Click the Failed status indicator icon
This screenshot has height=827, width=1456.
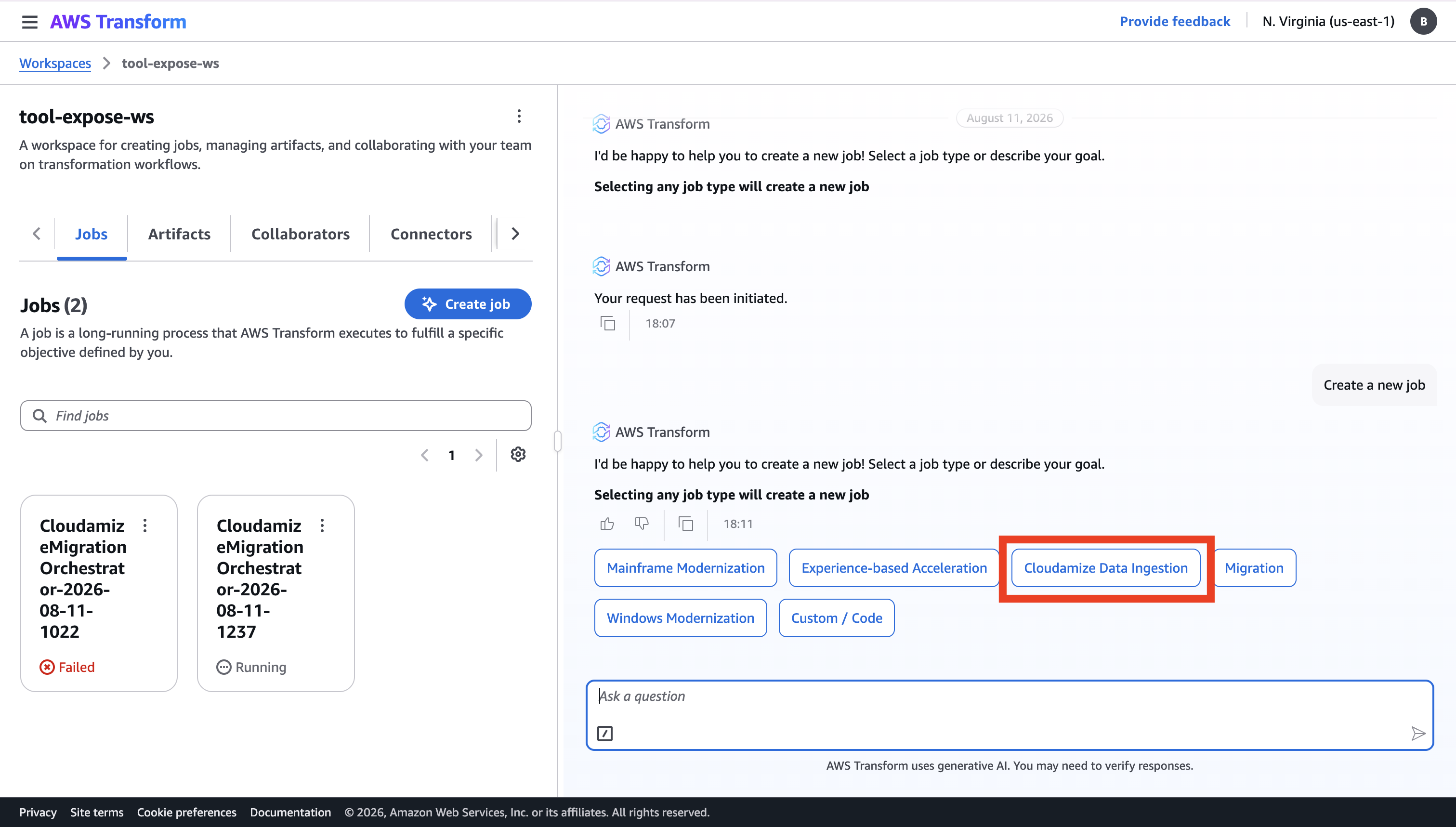(x=47, y=667)
